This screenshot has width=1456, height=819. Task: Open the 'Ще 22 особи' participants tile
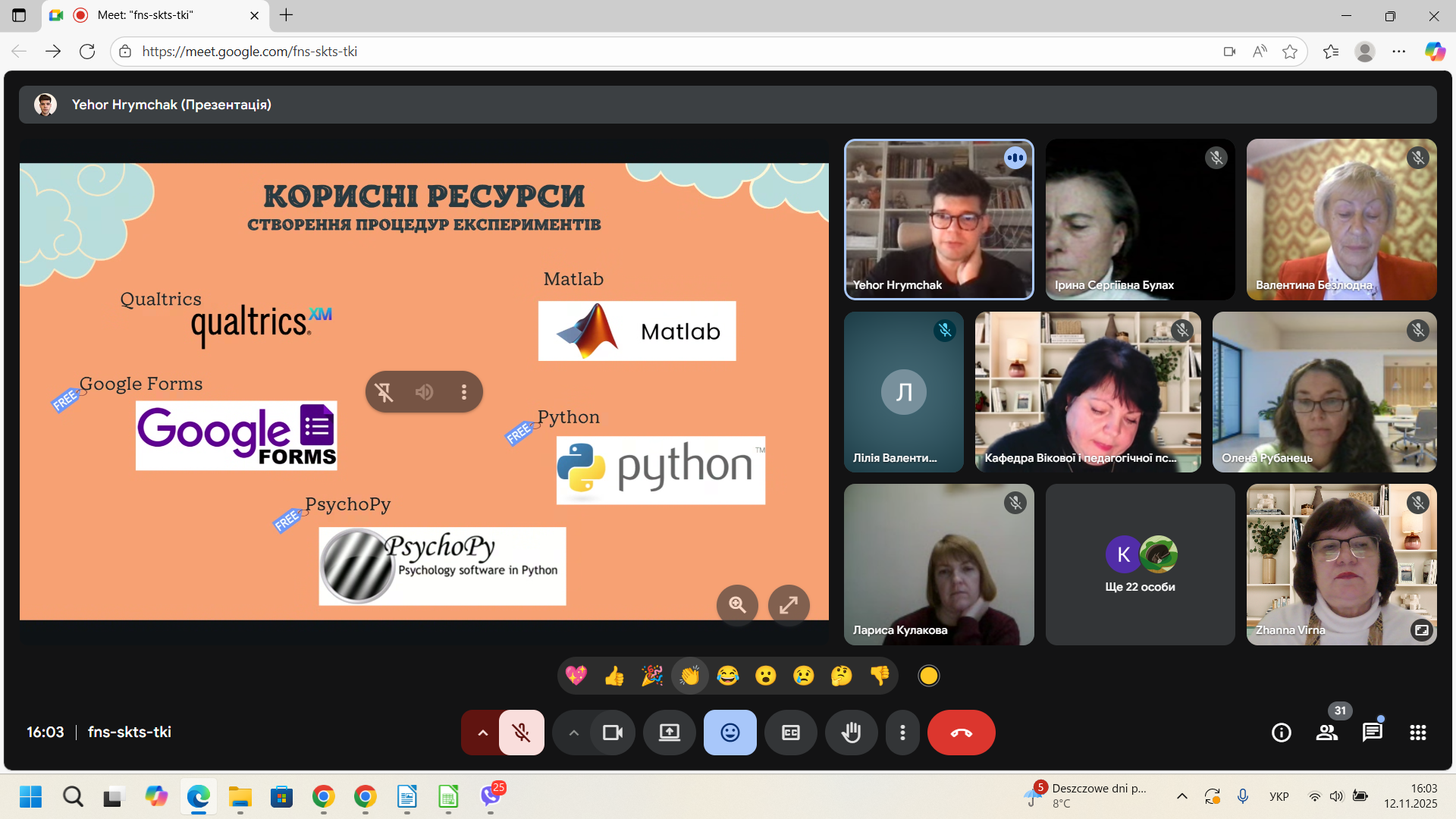click(1140, 564)
